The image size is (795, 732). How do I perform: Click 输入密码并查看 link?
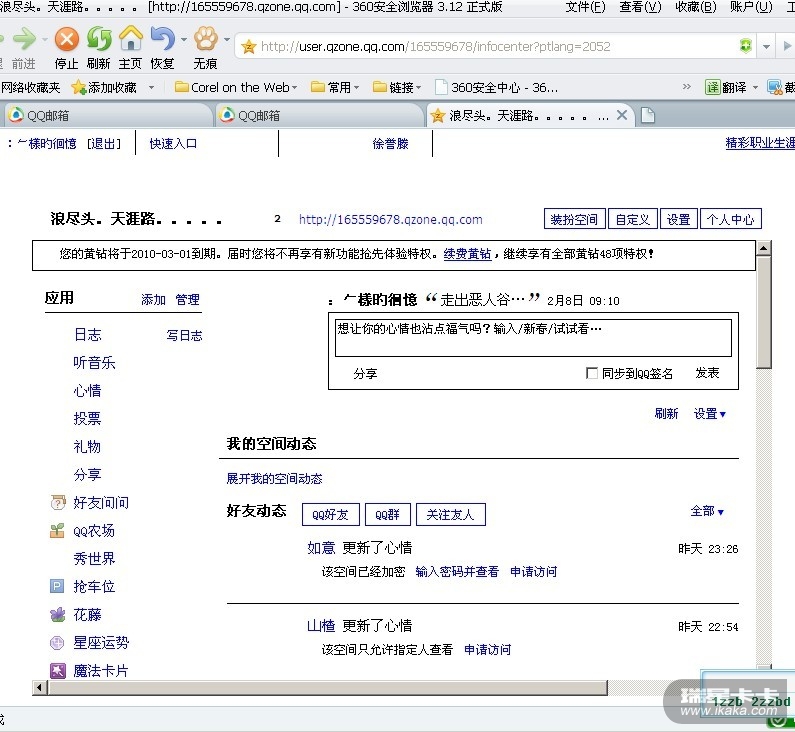click(x=457, y=572)
